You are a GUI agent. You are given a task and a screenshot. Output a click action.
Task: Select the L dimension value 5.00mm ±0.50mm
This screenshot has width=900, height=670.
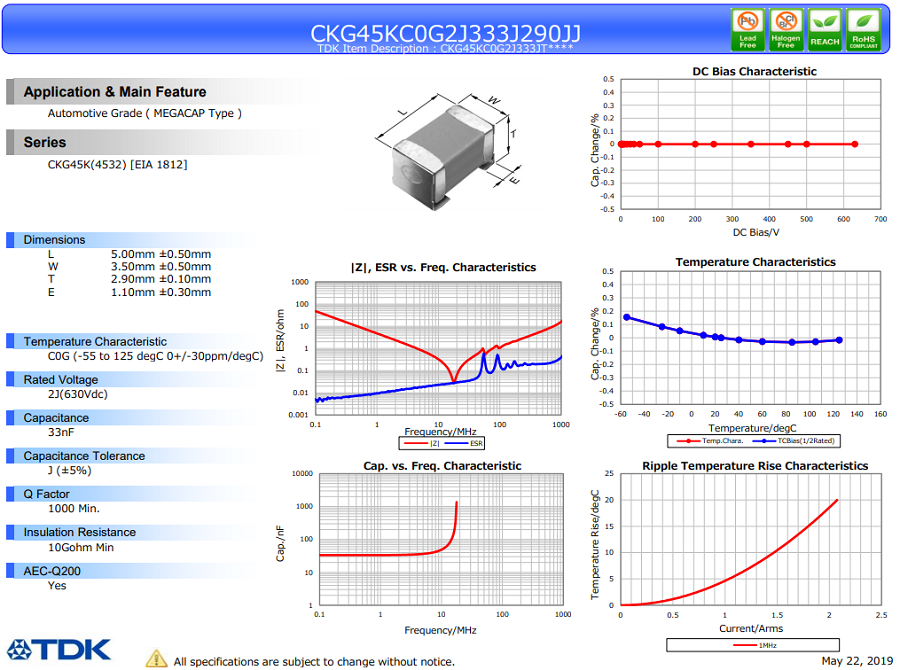click(x=161, y=254)
